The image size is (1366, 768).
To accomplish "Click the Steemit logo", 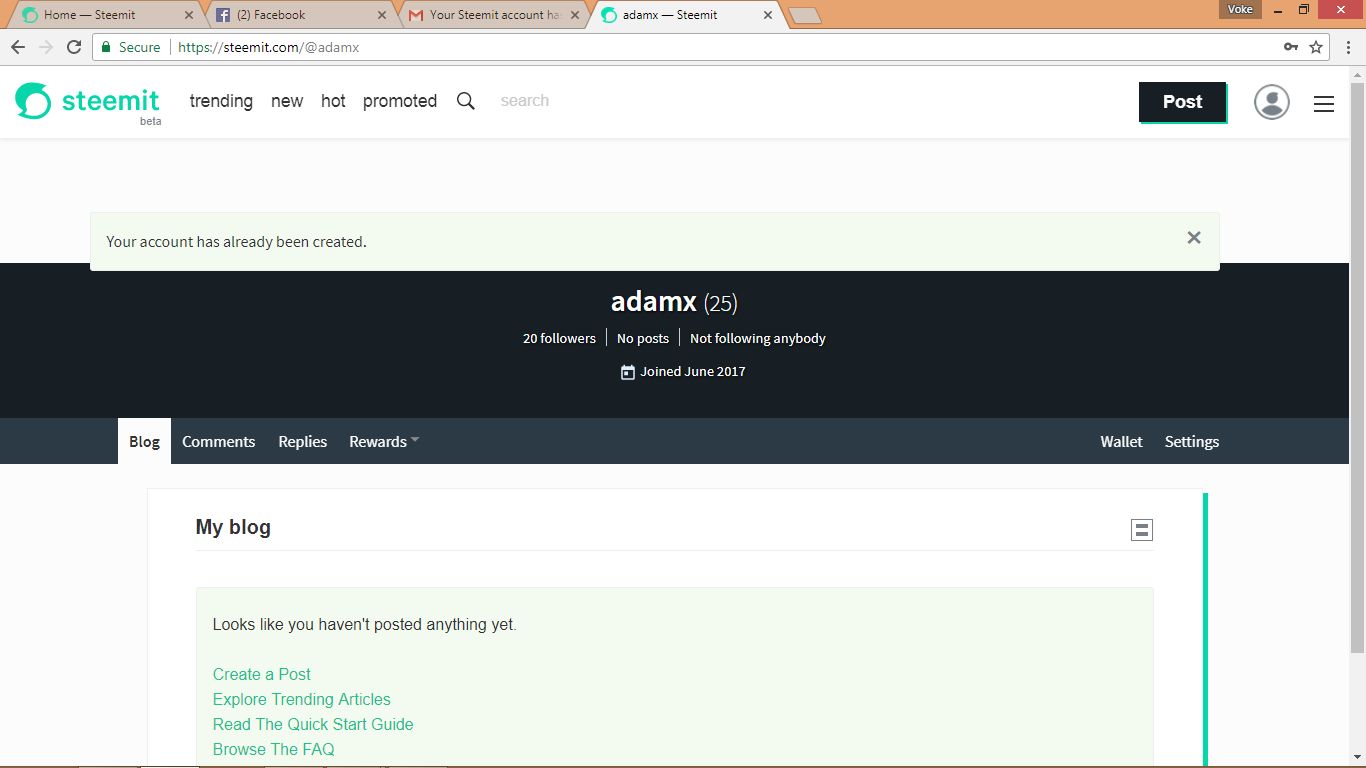I will click(87, 101).
